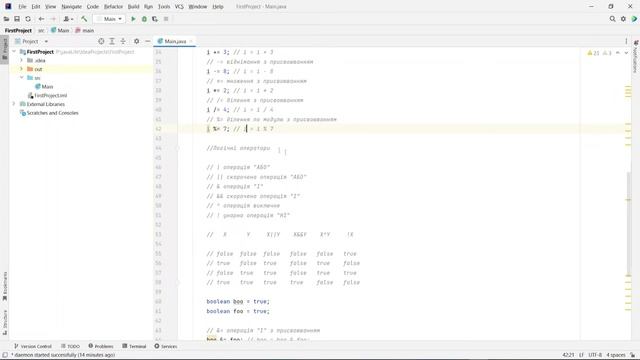Open the Terminal tool window

(134, 346)
